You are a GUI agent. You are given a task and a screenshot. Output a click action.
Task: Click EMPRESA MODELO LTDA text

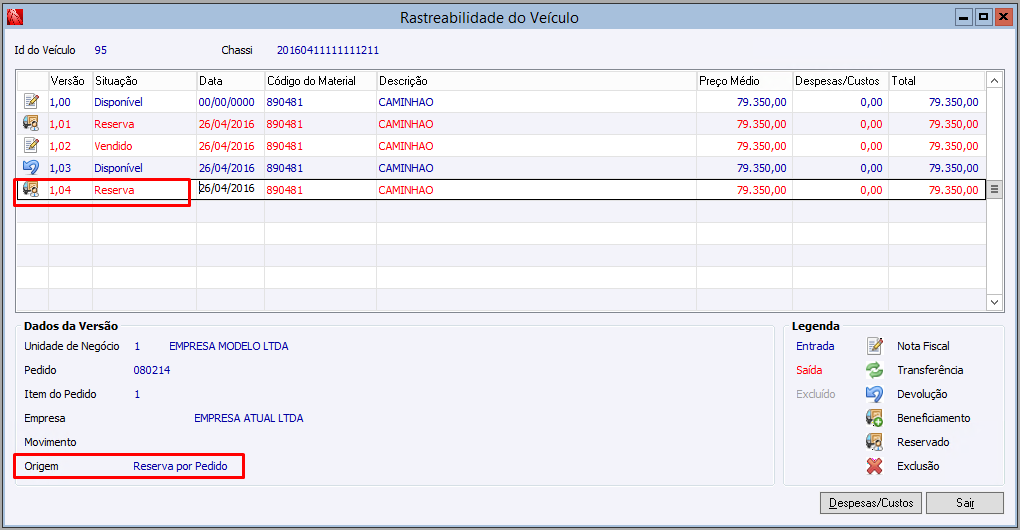tap(228, 346)
